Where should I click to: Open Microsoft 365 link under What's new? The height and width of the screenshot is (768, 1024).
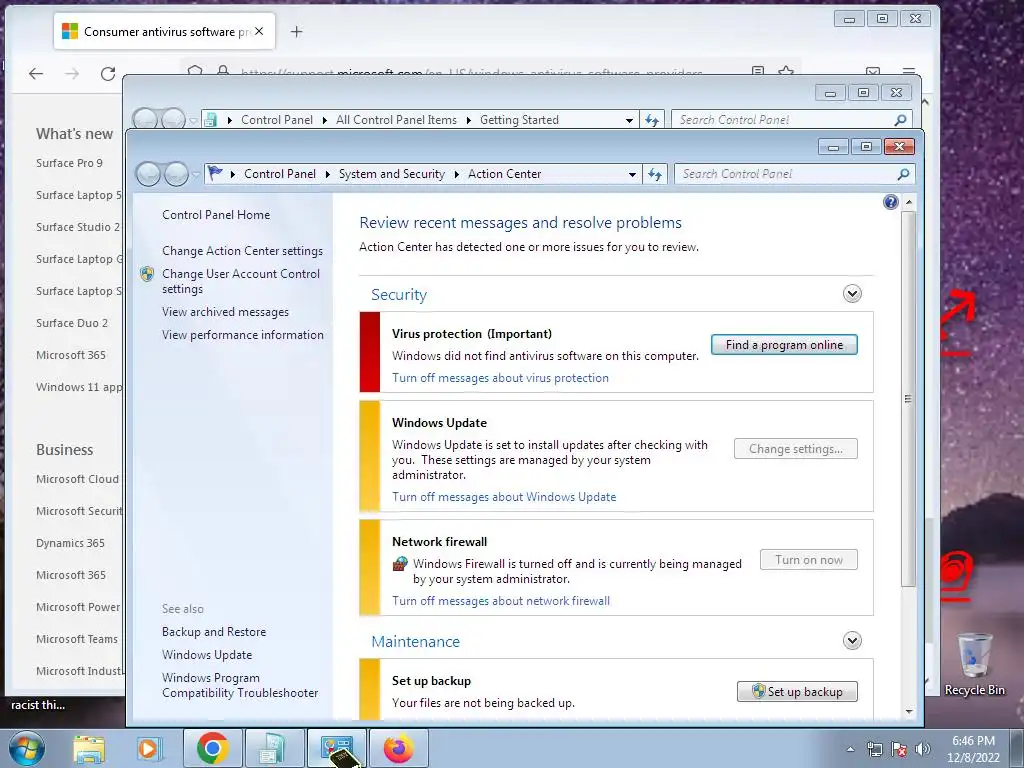pyautogui.click(x=71, y=355)
